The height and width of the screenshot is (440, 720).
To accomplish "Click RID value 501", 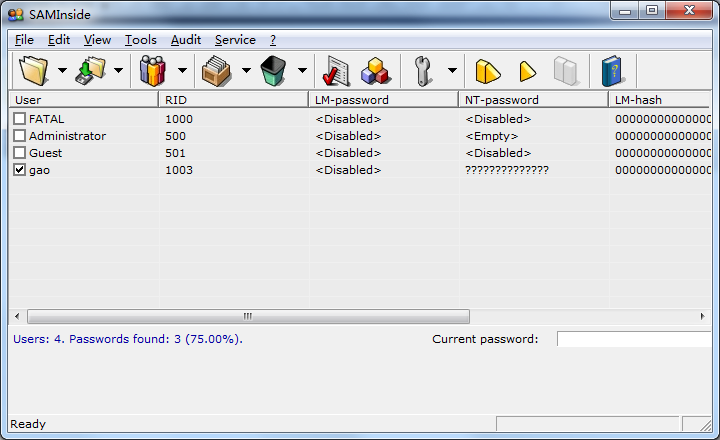I will coord(175,153).
